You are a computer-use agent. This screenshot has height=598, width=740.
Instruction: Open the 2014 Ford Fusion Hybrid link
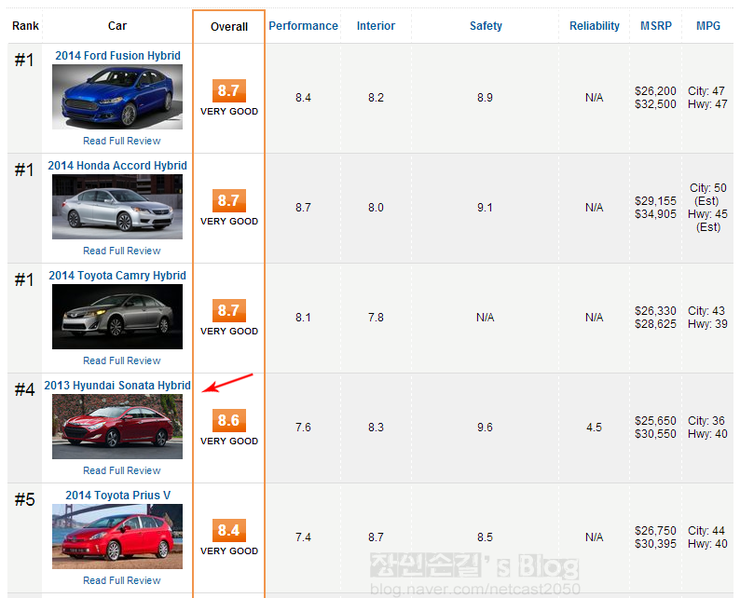click(x=118, y=56)
